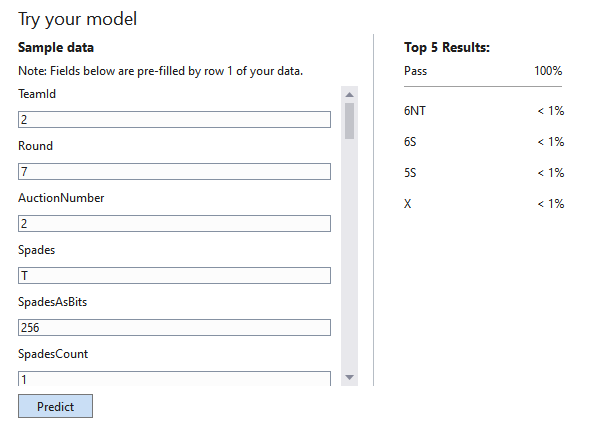This screenshot has width=596, height=432.
Task: Click into the AuctionNumber field
Action: point(174,223)
